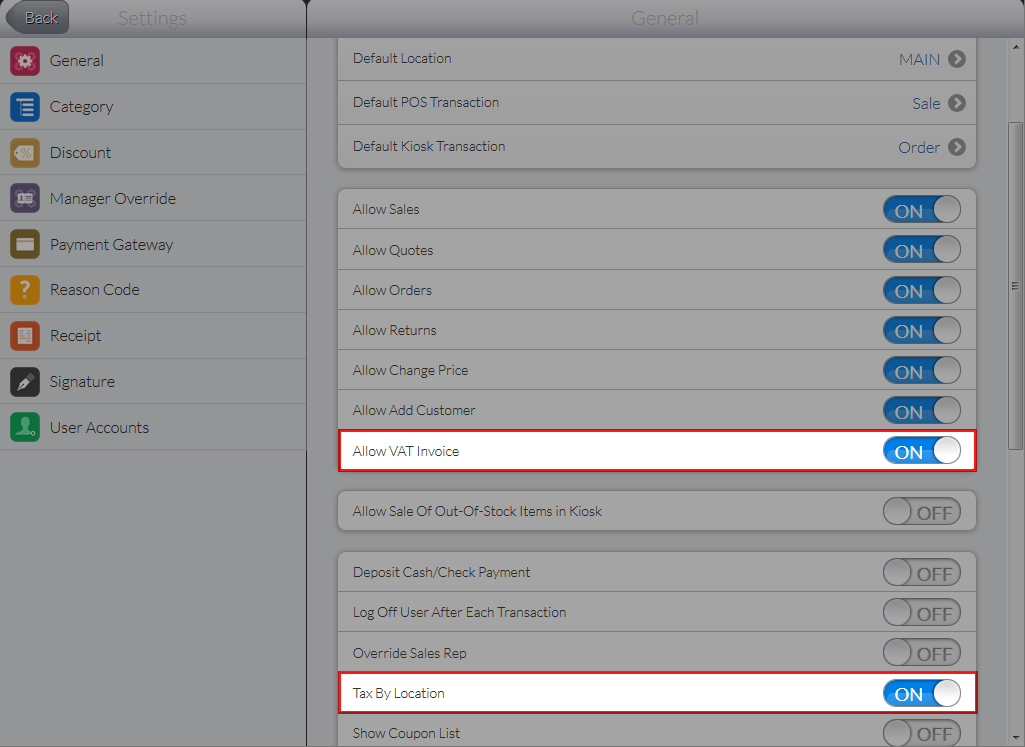The height and width of the screenshot is (747, 1025).
Task: Click the Reason Code question mark icon
Action: 25,290
